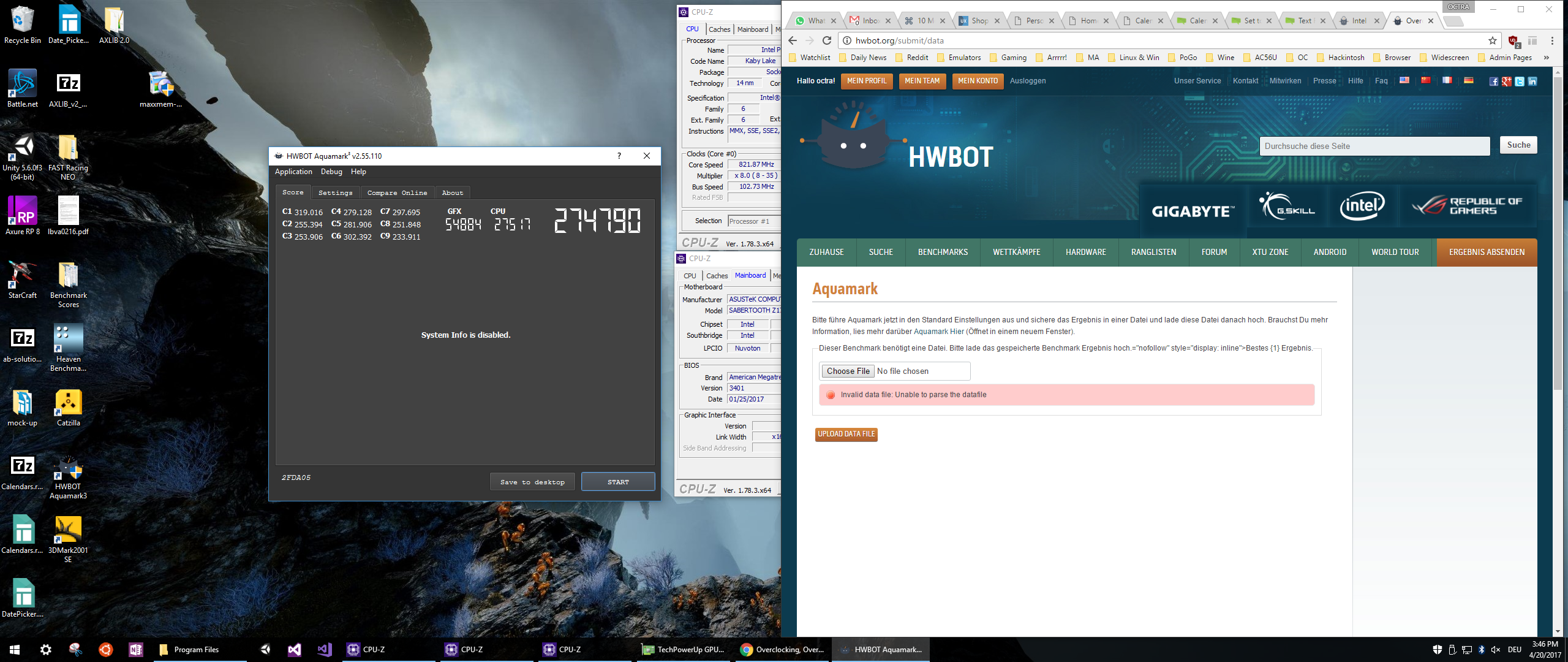1568x662 pixels.
Task: Select the CPU tab in lower CPU-Z window
Action: pos(690,276)
